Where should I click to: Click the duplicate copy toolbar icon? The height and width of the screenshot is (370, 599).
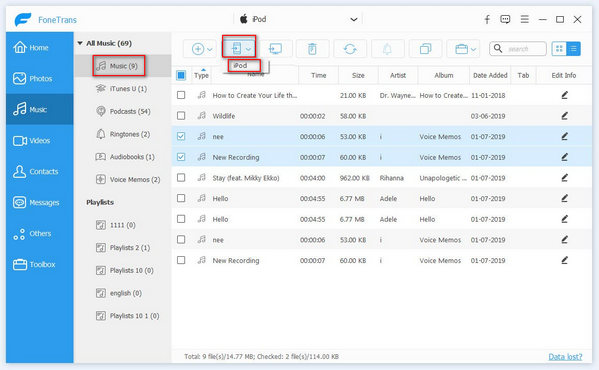click(x=425, y=49)
